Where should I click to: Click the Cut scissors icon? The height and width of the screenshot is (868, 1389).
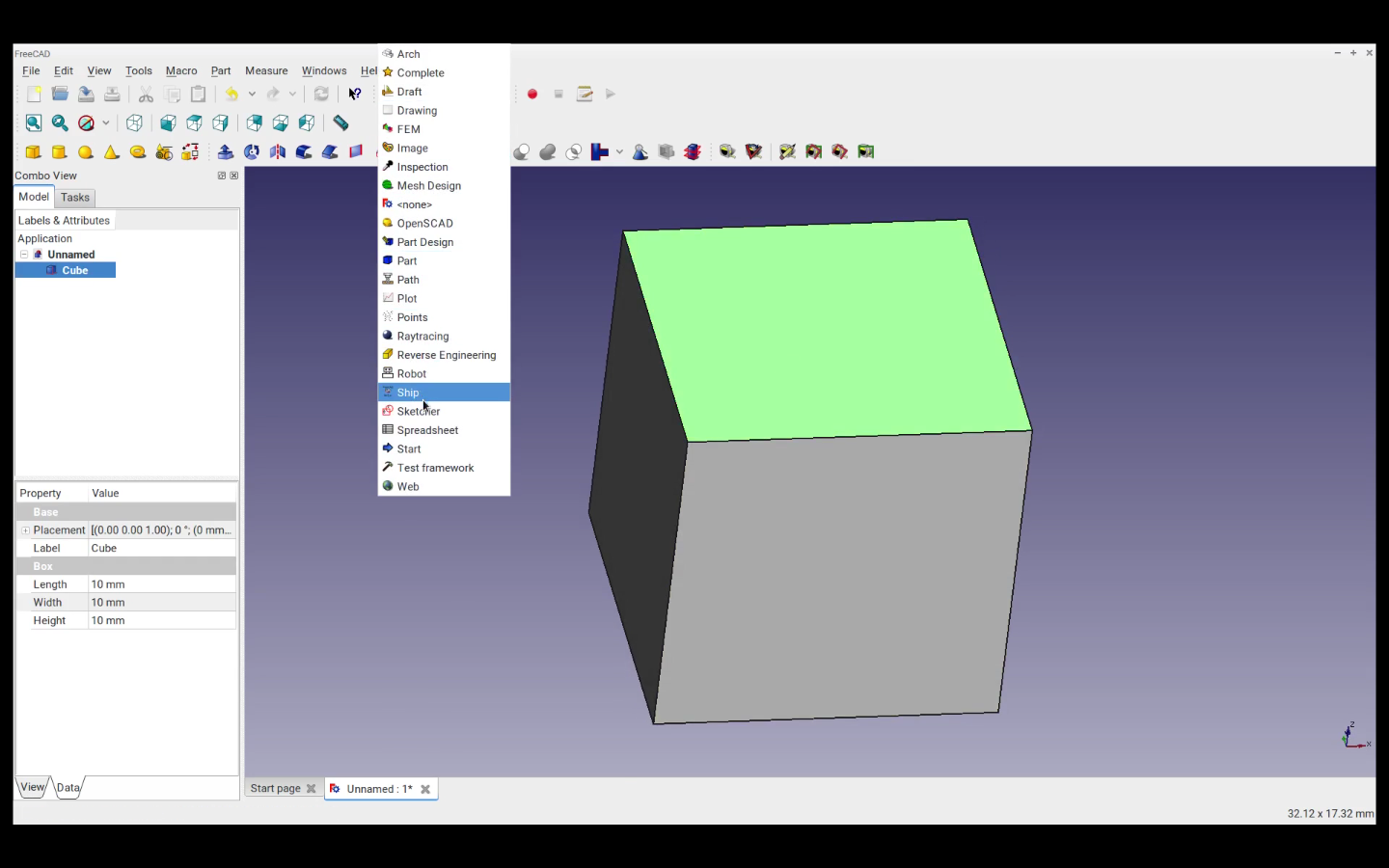pos(147,95)
